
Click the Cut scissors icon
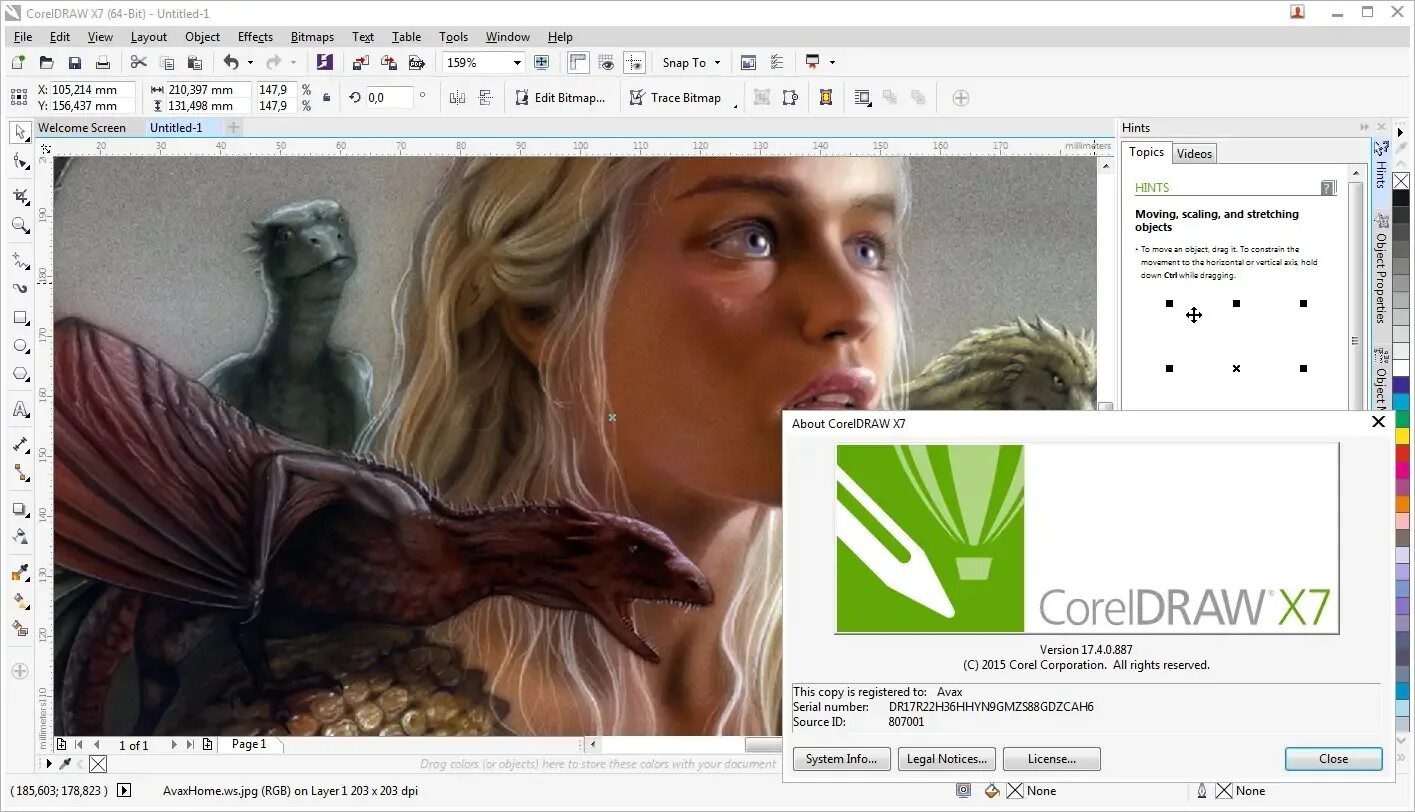pos(139,62)
